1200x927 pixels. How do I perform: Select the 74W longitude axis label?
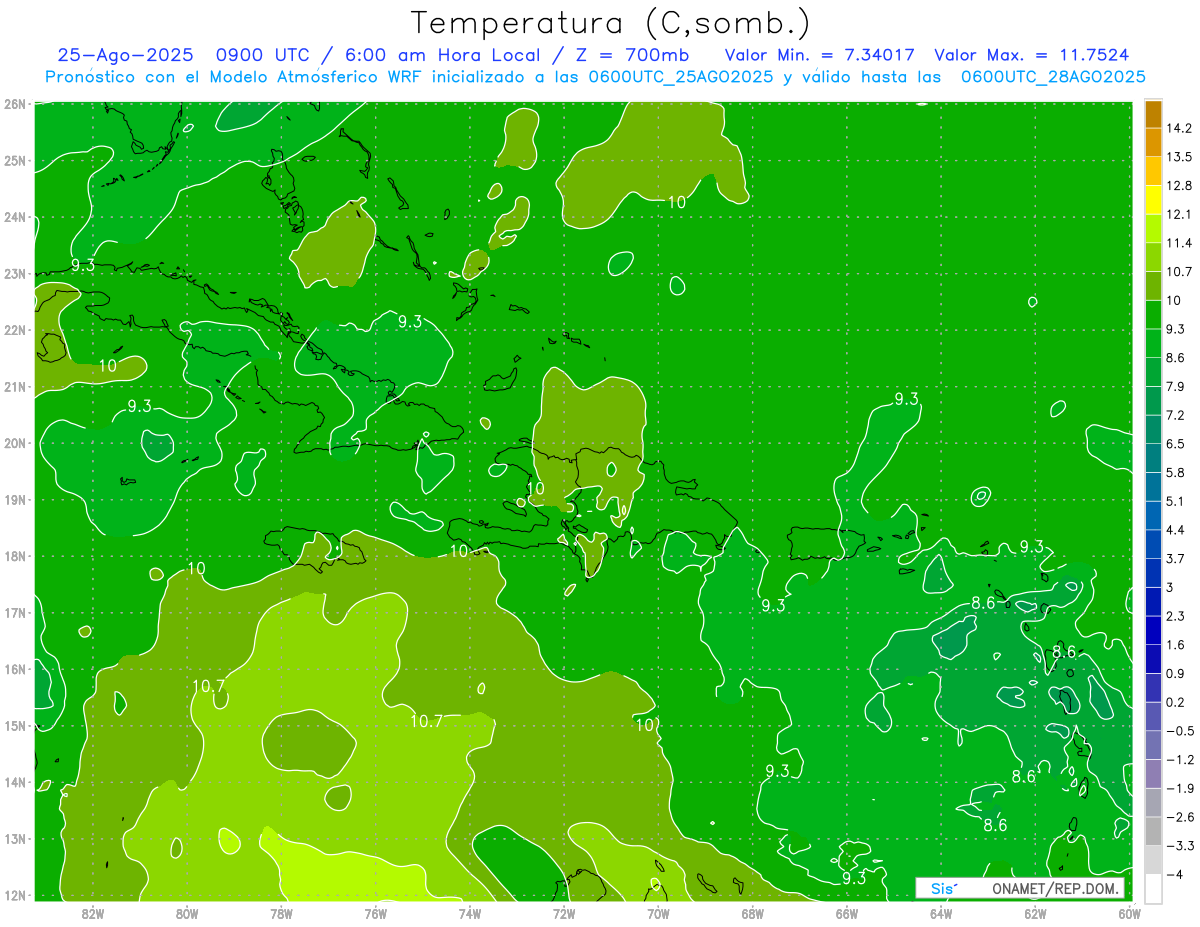click(x=469, y=913)
